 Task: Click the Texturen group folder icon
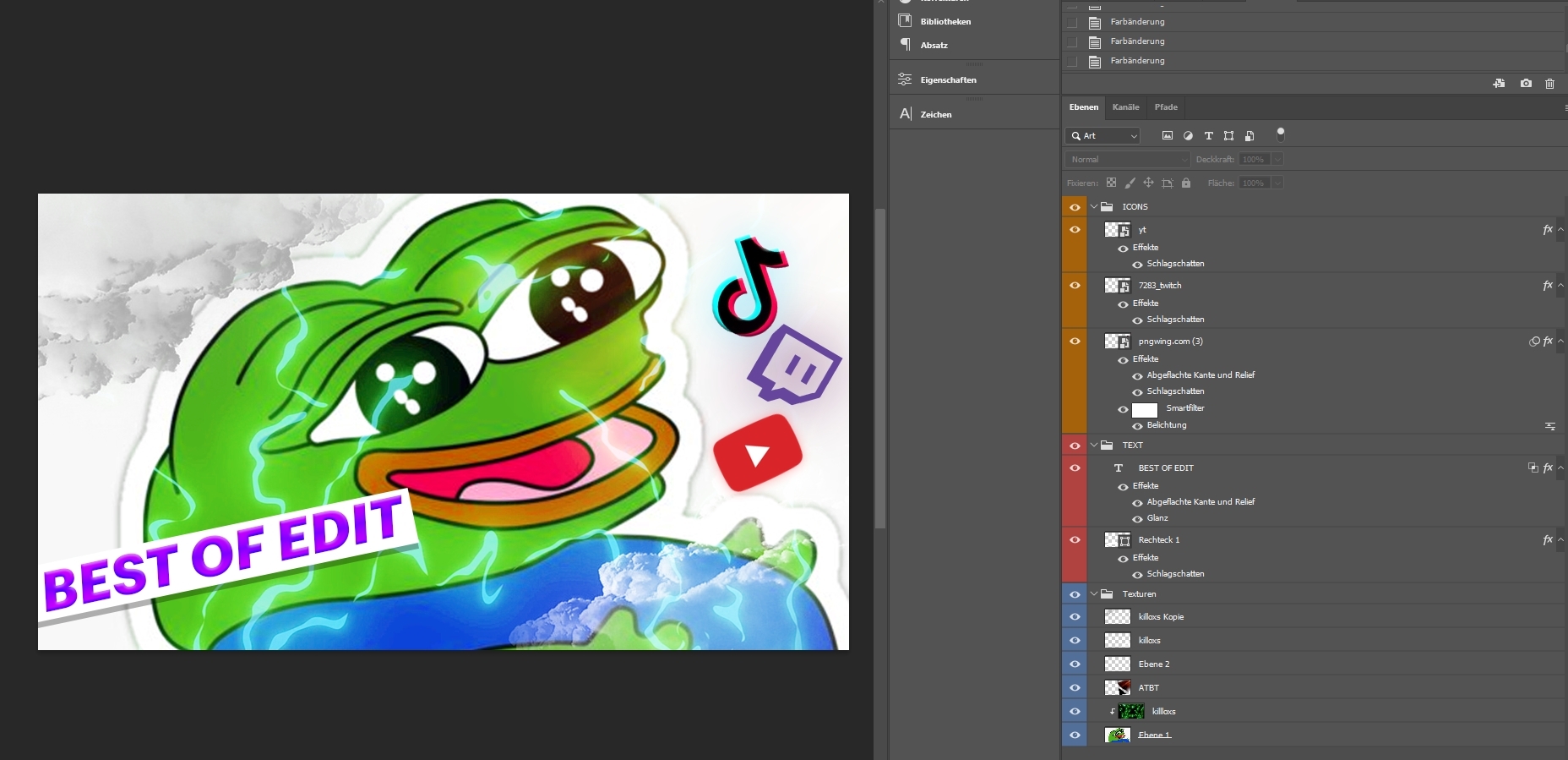click(x=1107, y=594)
